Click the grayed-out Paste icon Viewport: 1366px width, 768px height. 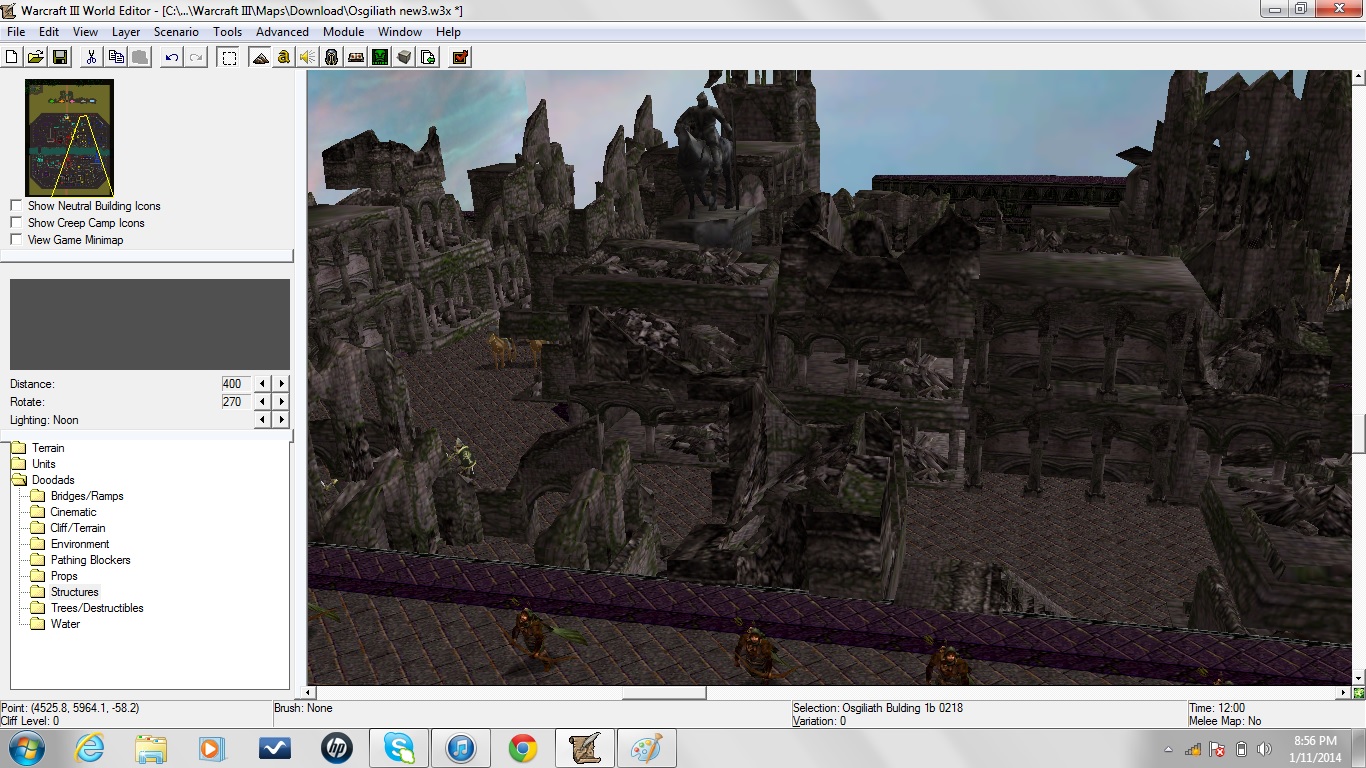click(140, 57)
